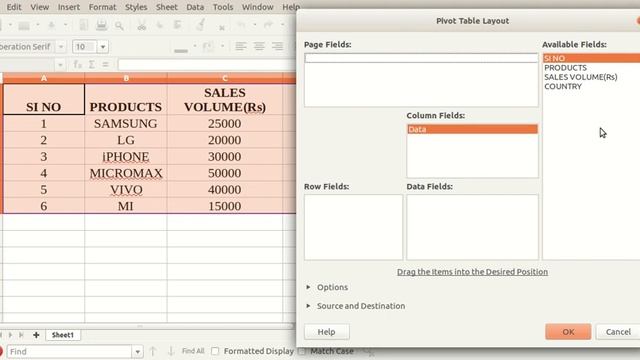Click the Export as PDF icon
Image resolution: width=640 pixels, height=360 pixels.
point(83,25)
